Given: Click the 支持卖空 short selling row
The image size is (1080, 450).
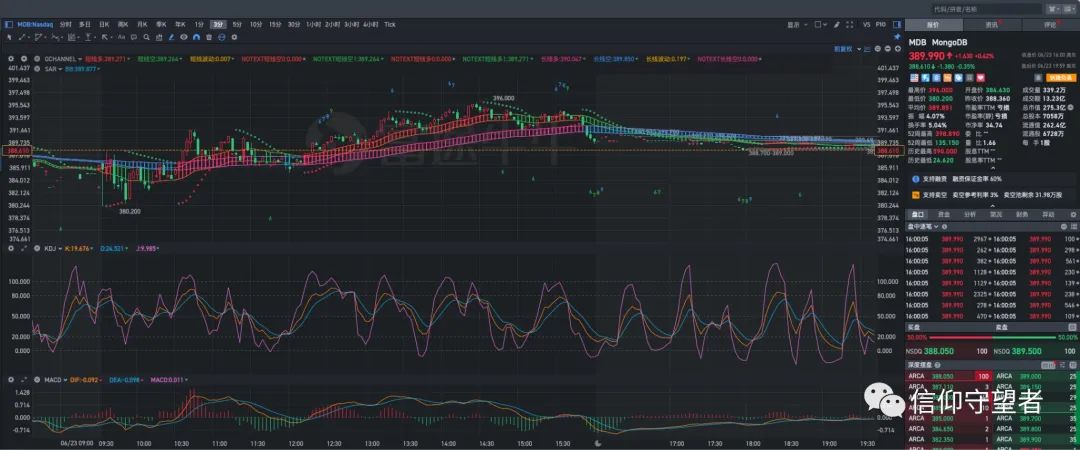Looking at the screenshot, I should (992, 195).
